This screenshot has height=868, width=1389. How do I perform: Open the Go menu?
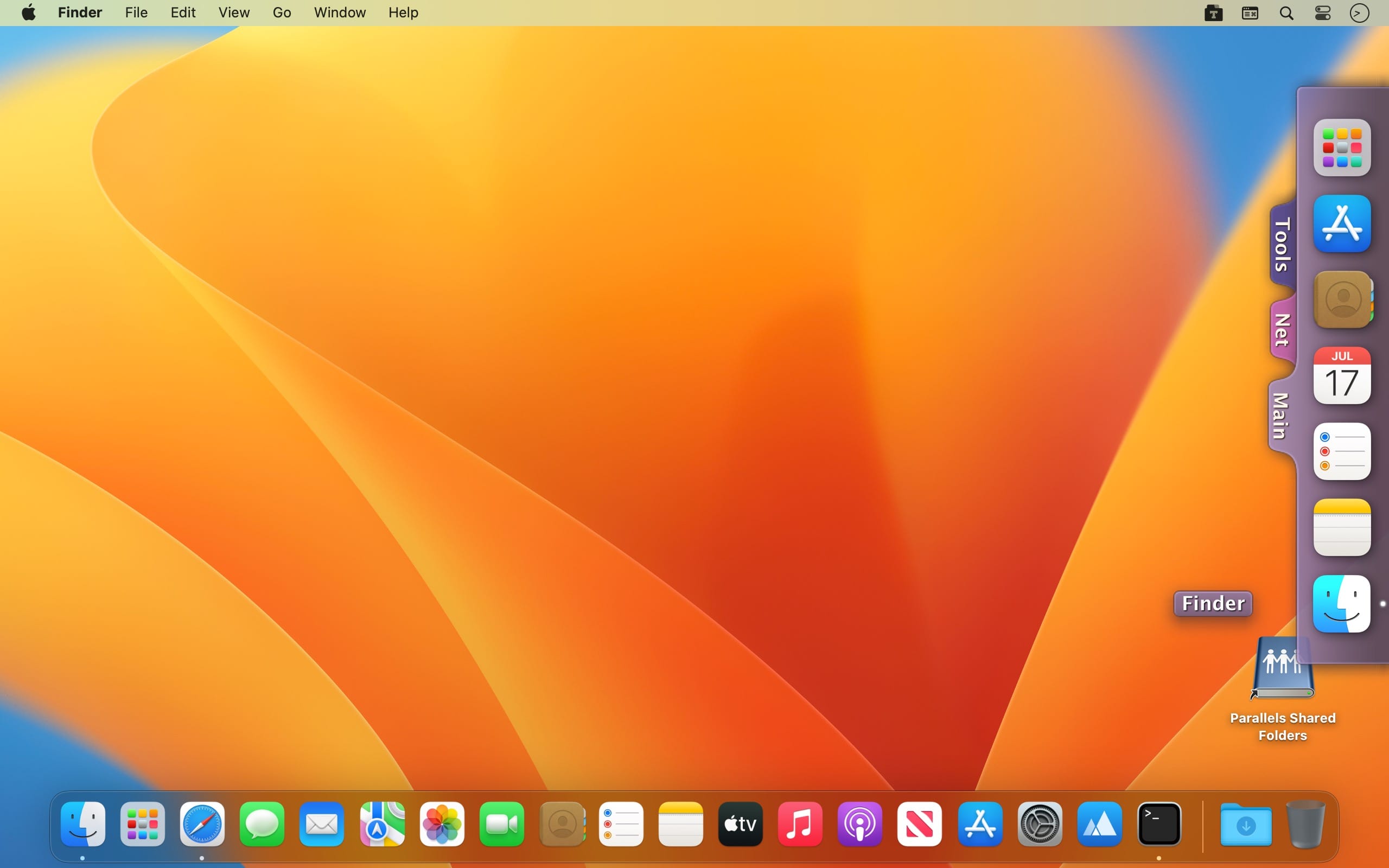[282, 12]
